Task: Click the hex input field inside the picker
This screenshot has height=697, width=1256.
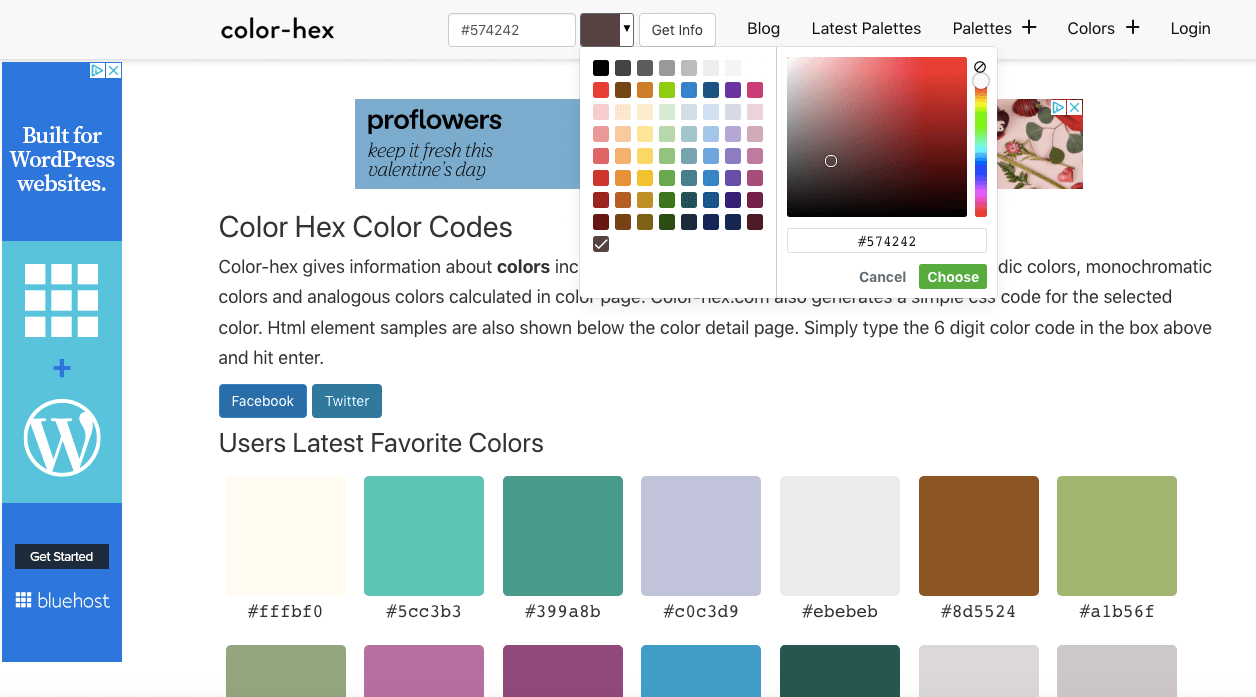Action: (886, 241)
